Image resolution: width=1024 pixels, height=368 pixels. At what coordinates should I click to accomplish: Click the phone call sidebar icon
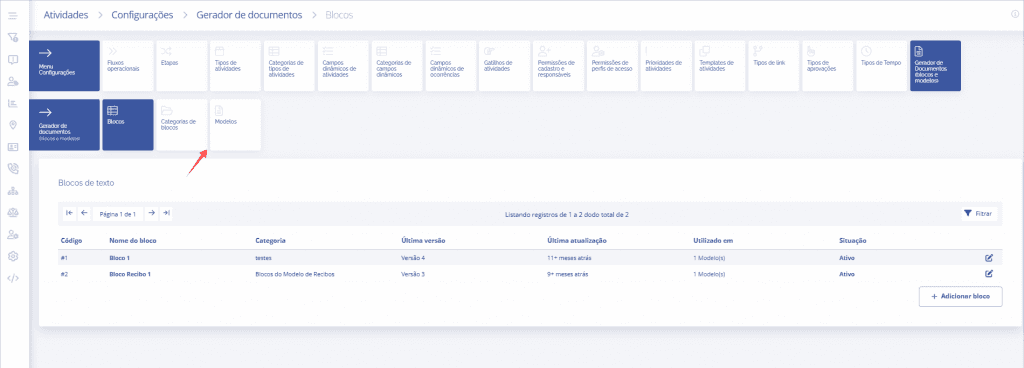12,168
